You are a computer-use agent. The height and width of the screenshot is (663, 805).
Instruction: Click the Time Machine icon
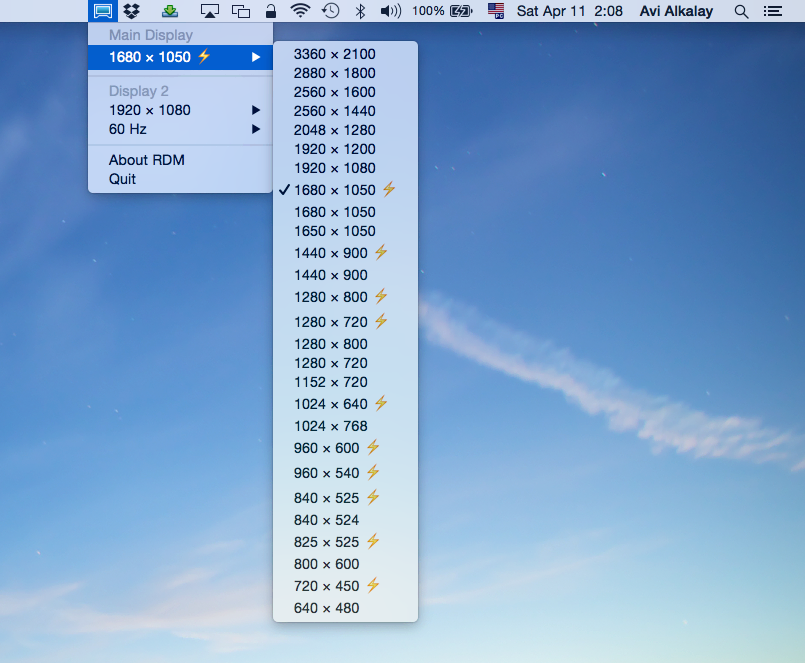click(x=330, y=11)
